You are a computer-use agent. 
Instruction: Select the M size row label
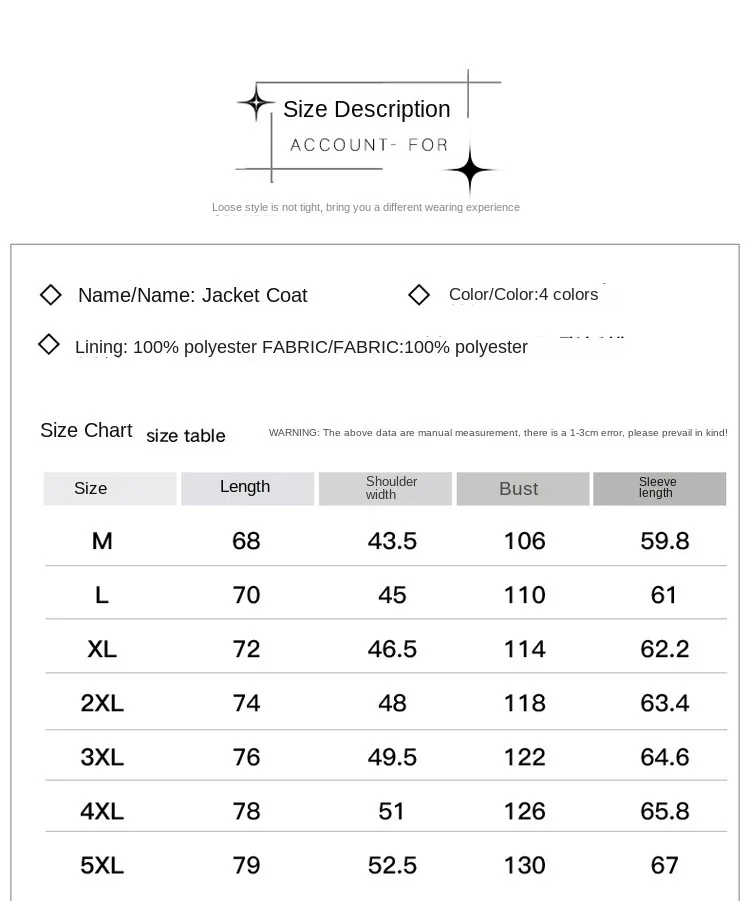tap(102, 541)
